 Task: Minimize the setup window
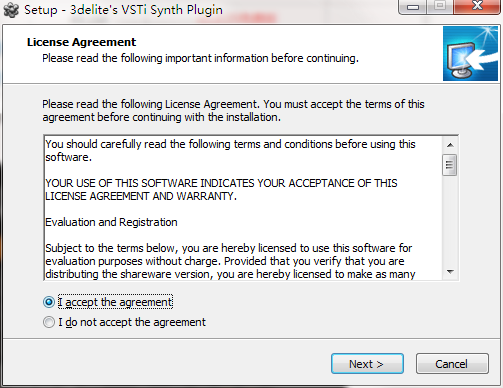[413, 7]
